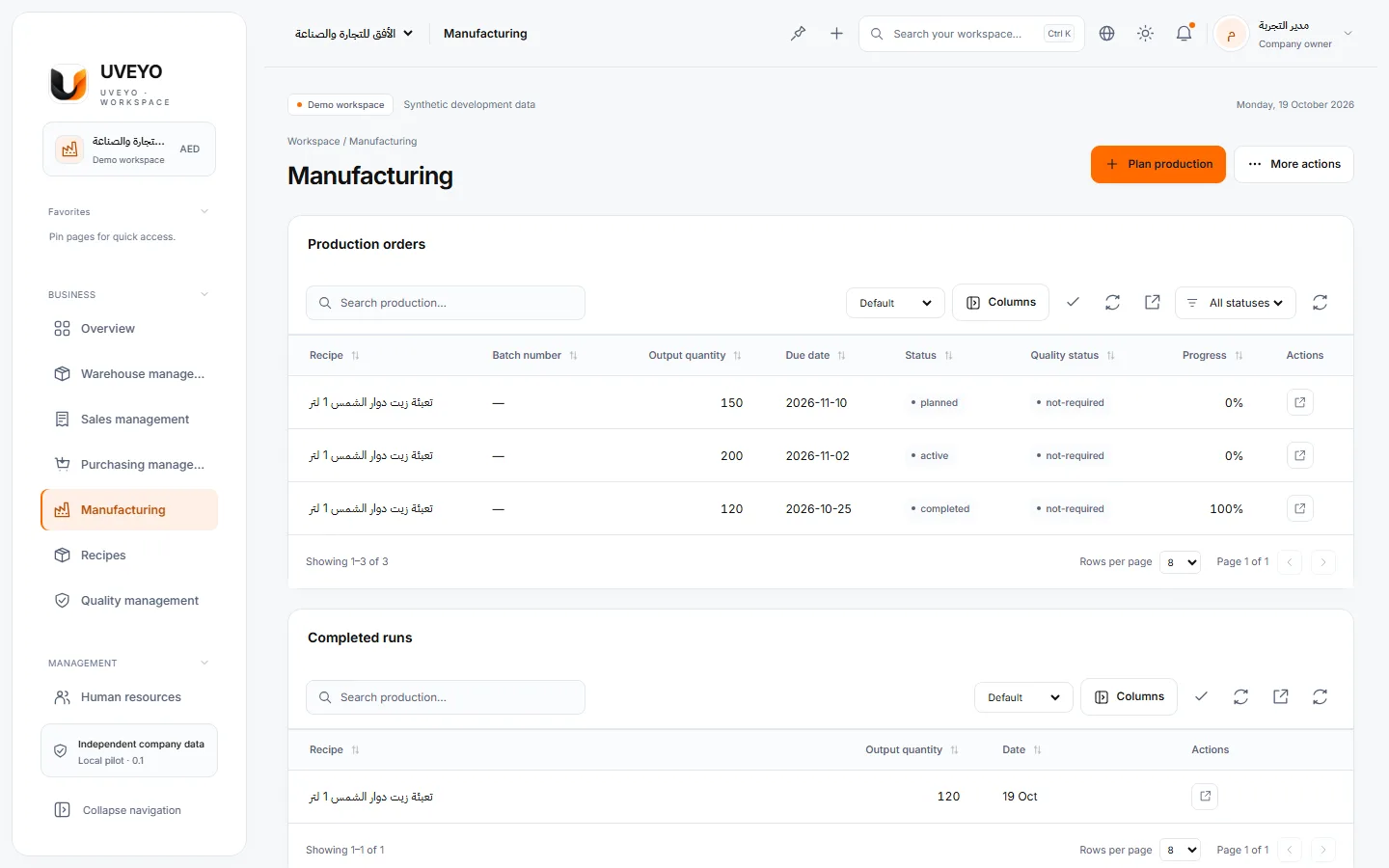The image size is (1389, 868).
Task: Change Rows per page in Production orders
Action: tap(1180, 561)
